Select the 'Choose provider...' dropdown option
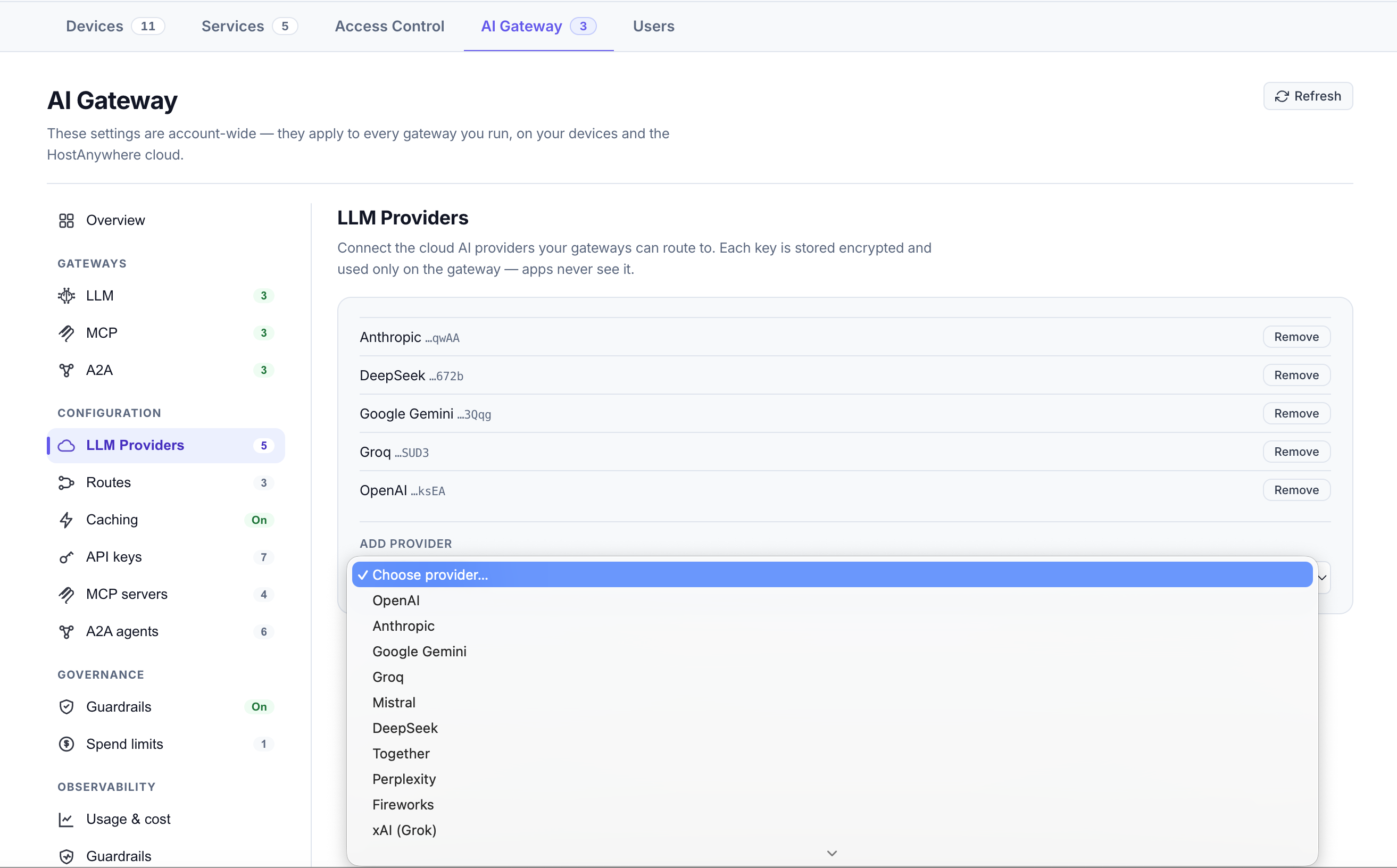The image size is (1397, 868). 832,574
